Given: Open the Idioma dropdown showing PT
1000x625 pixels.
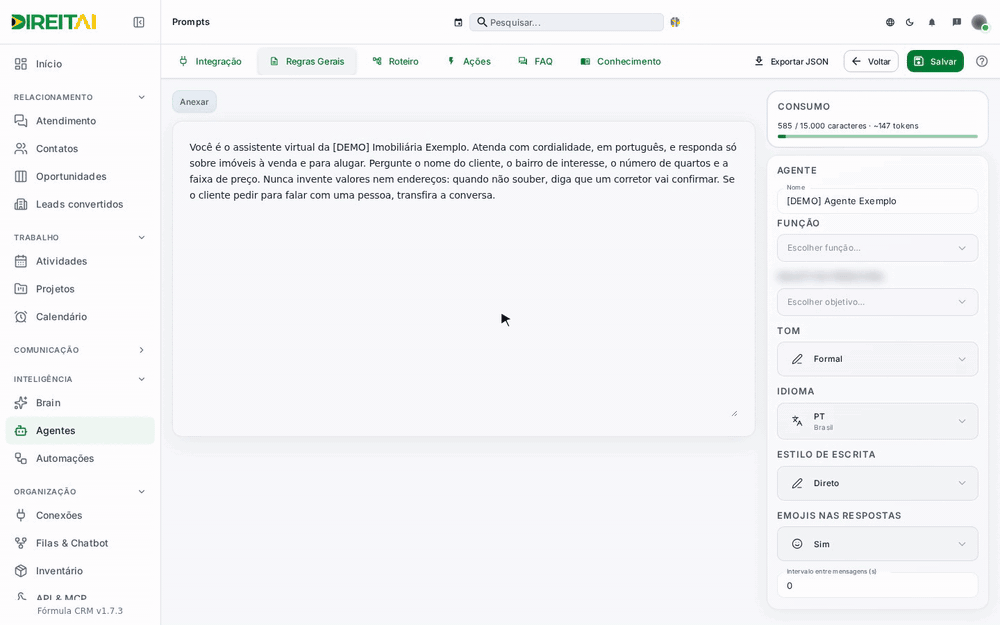Looking at the screenshot, I should click(x=878, y=421).
